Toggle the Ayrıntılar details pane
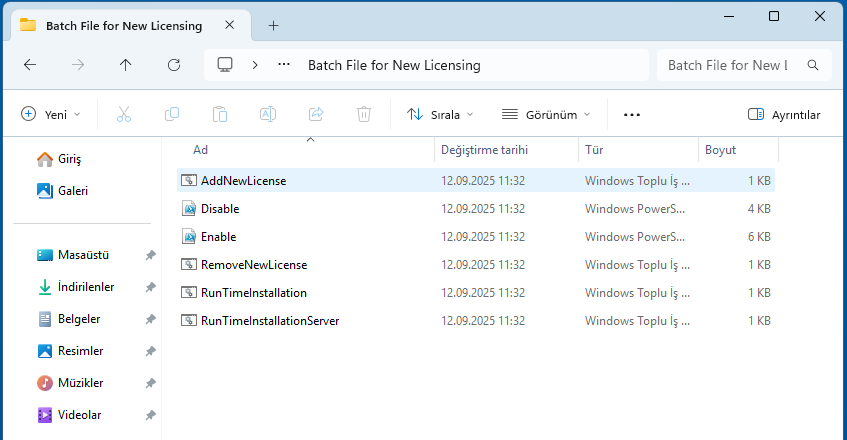Viewport: 847px width, 440px height. tap(784, 115)
